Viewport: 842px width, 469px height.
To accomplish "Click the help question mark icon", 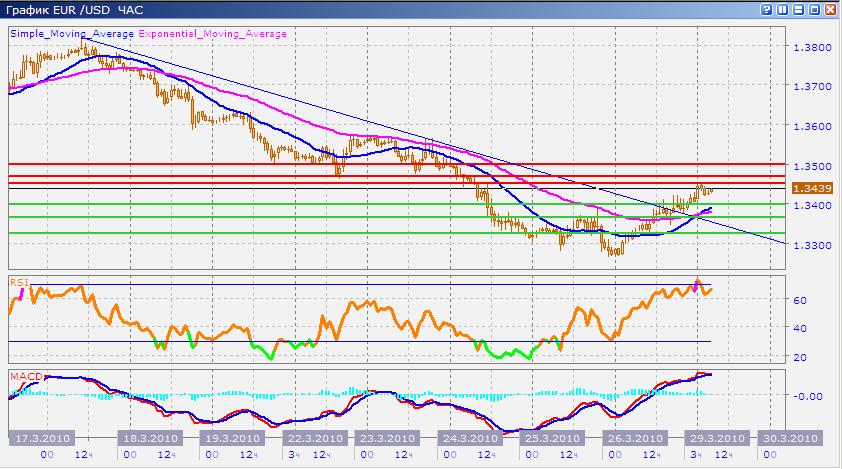I will [x=767, y=9].
